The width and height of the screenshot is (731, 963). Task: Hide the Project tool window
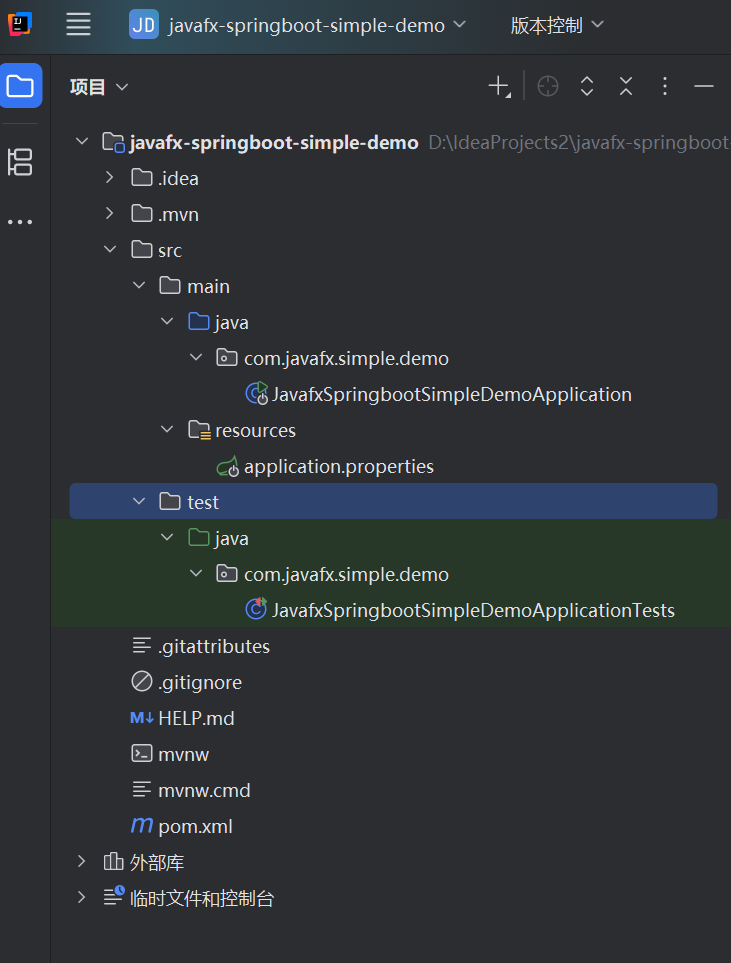704,86
